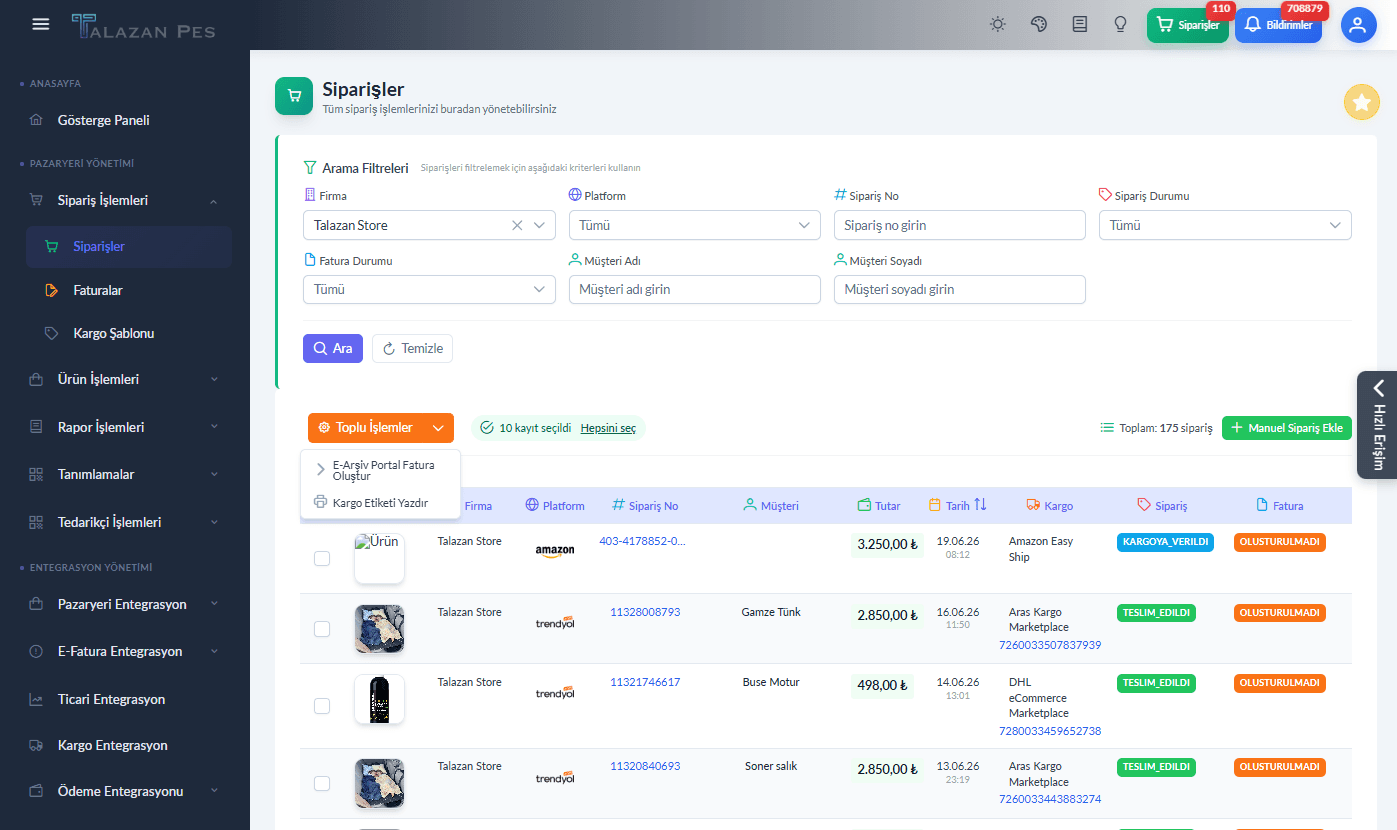
Task: Click the Müşteri Adı input field
Action: pyautogui.click(x=694, y=289)
